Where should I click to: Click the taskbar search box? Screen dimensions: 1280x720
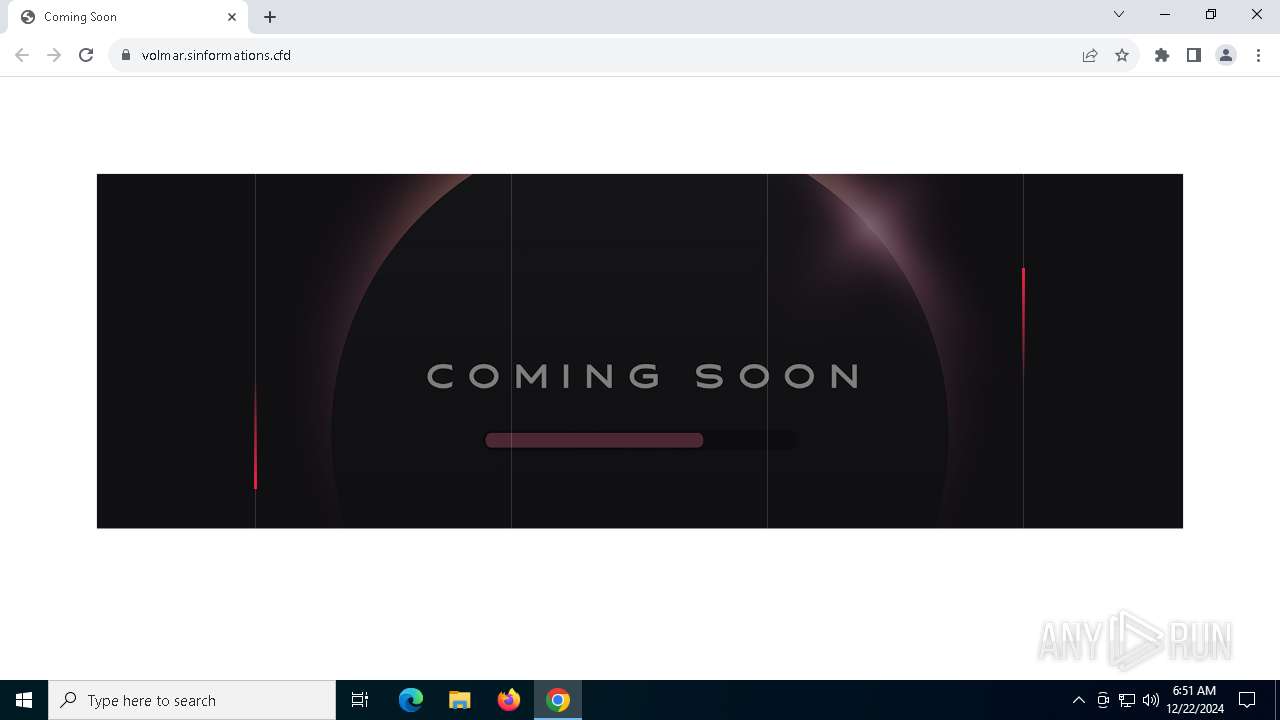click(192, 700)
